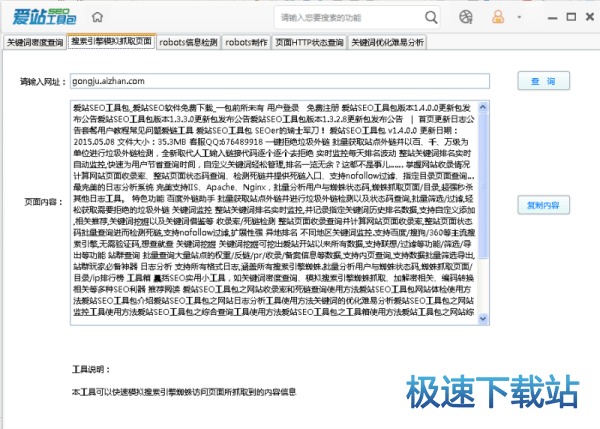Click the content box scrollbar thumb
600x429 pixels.
tap(483, 186)
